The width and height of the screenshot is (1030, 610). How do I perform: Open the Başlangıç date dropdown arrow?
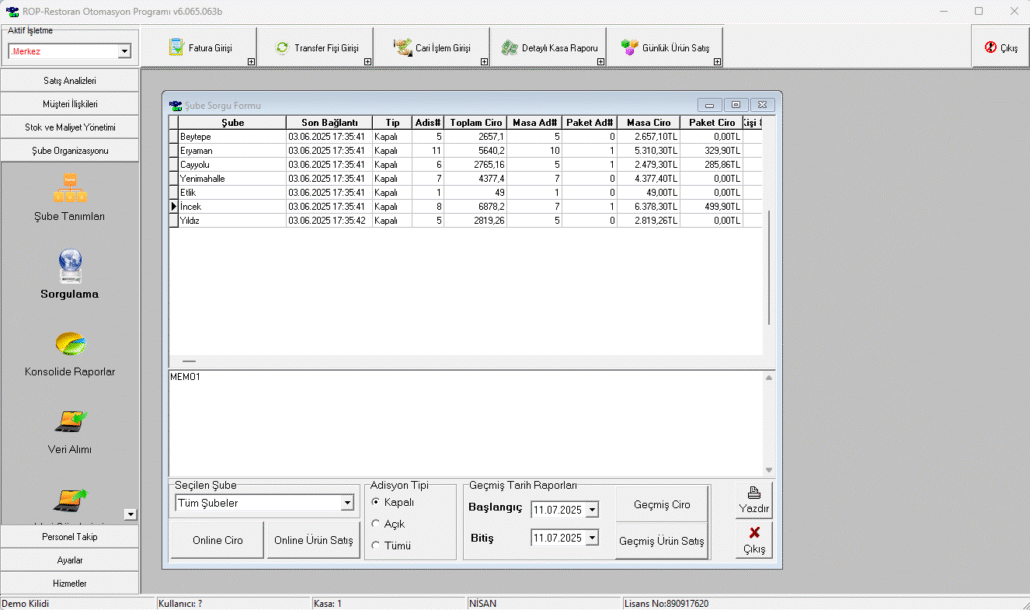(592, 510)
